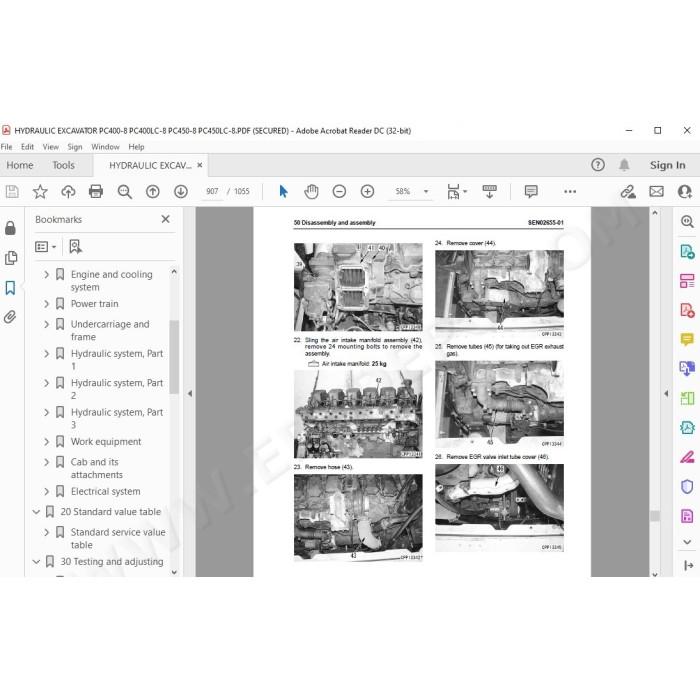
Task: Open more tools ellipsis
Action: click(570, 192)
